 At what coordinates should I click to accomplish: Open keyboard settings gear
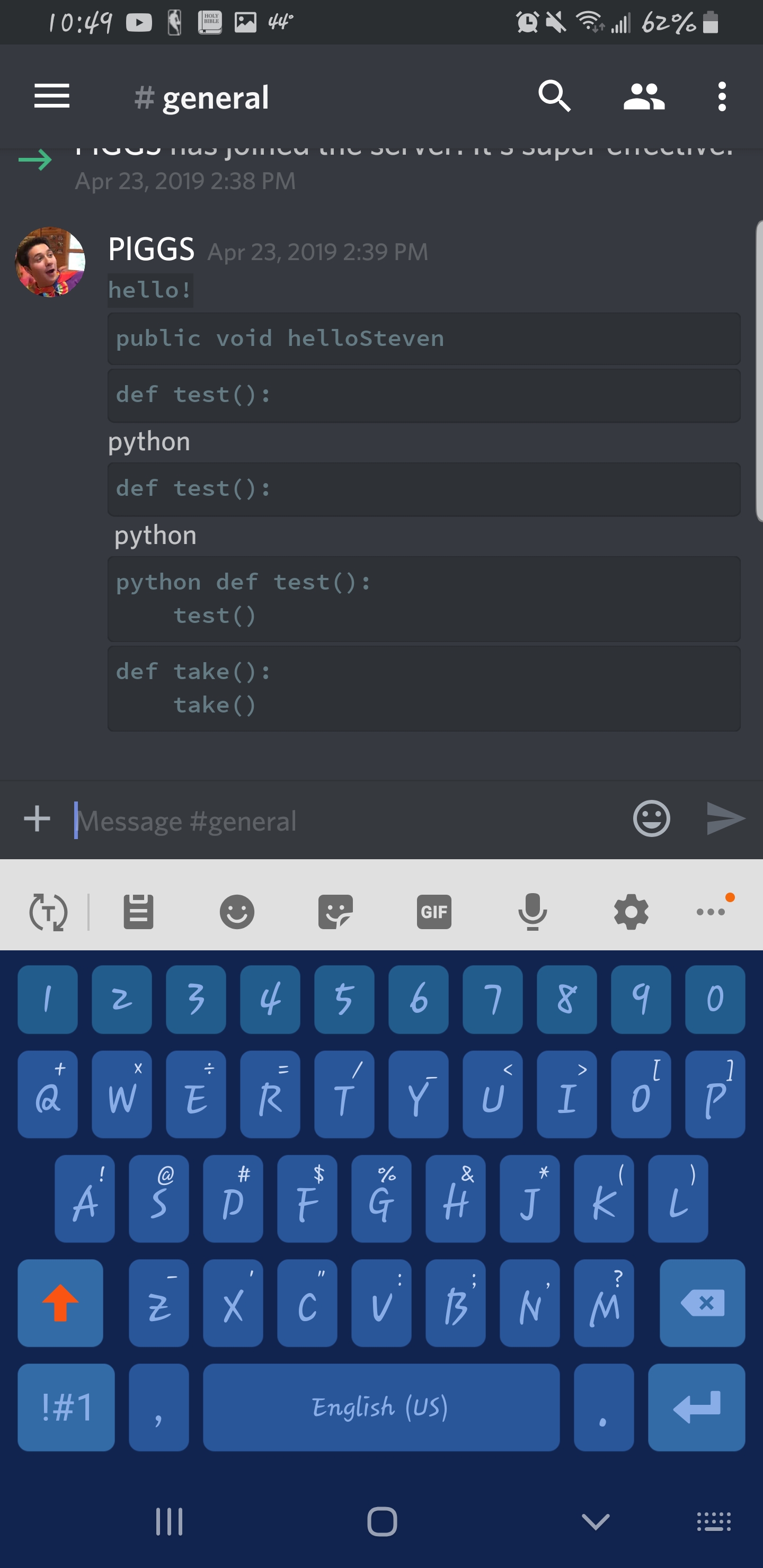click(631, 911)
